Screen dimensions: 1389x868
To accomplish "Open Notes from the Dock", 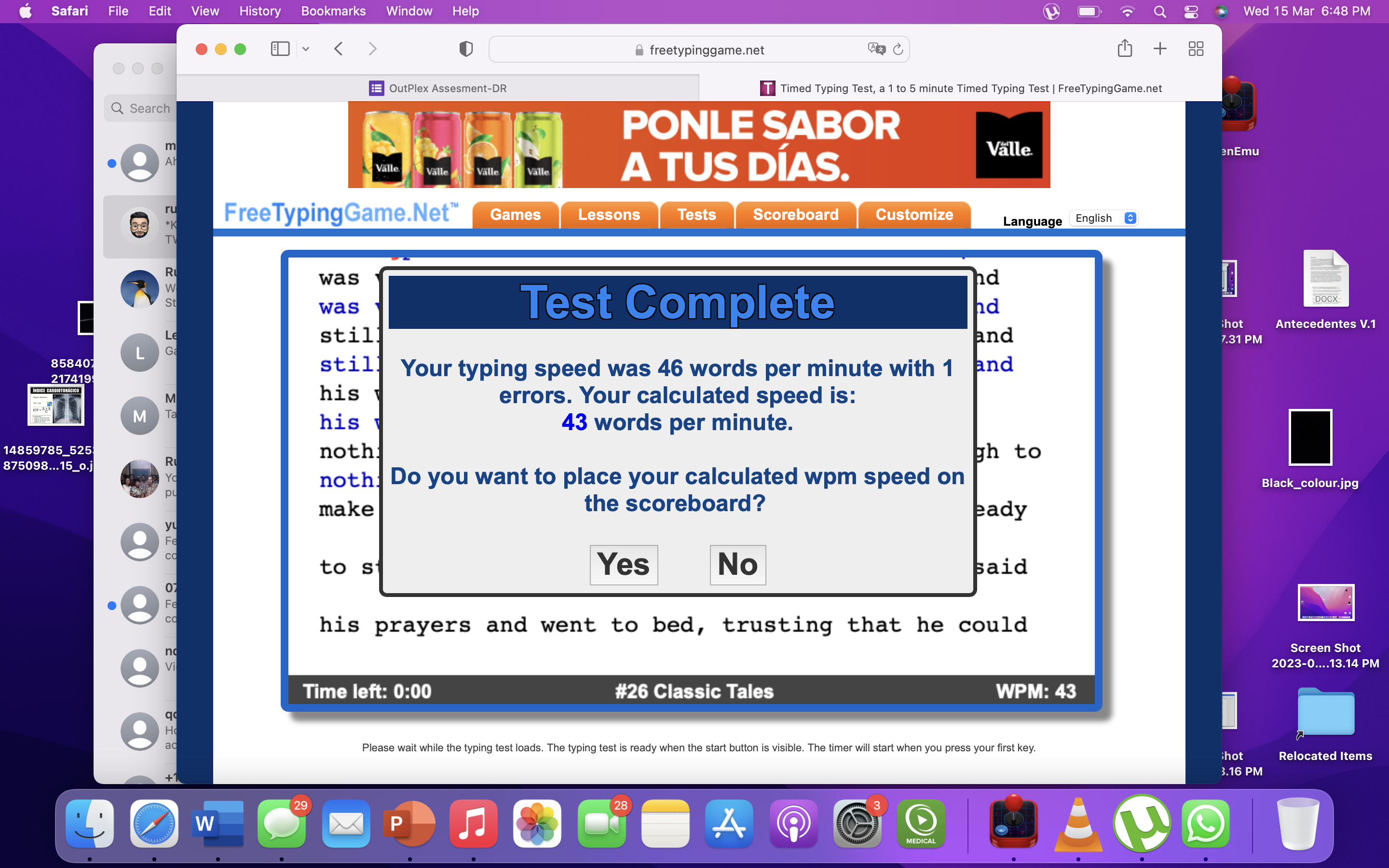I will [x=665, y=823].
